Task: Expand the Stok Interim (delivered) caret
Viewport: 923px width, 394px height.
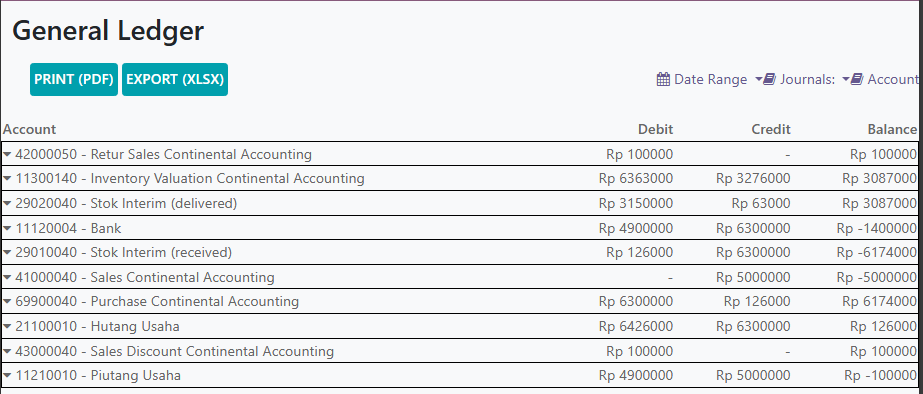Action: pos(7,203)
